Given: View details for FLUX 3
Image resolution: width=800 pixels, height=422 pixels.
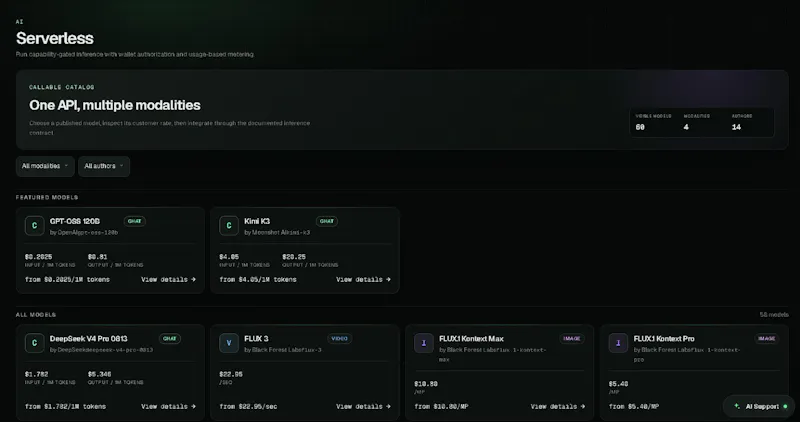Looking at the screenshot, I should (363, 407).
